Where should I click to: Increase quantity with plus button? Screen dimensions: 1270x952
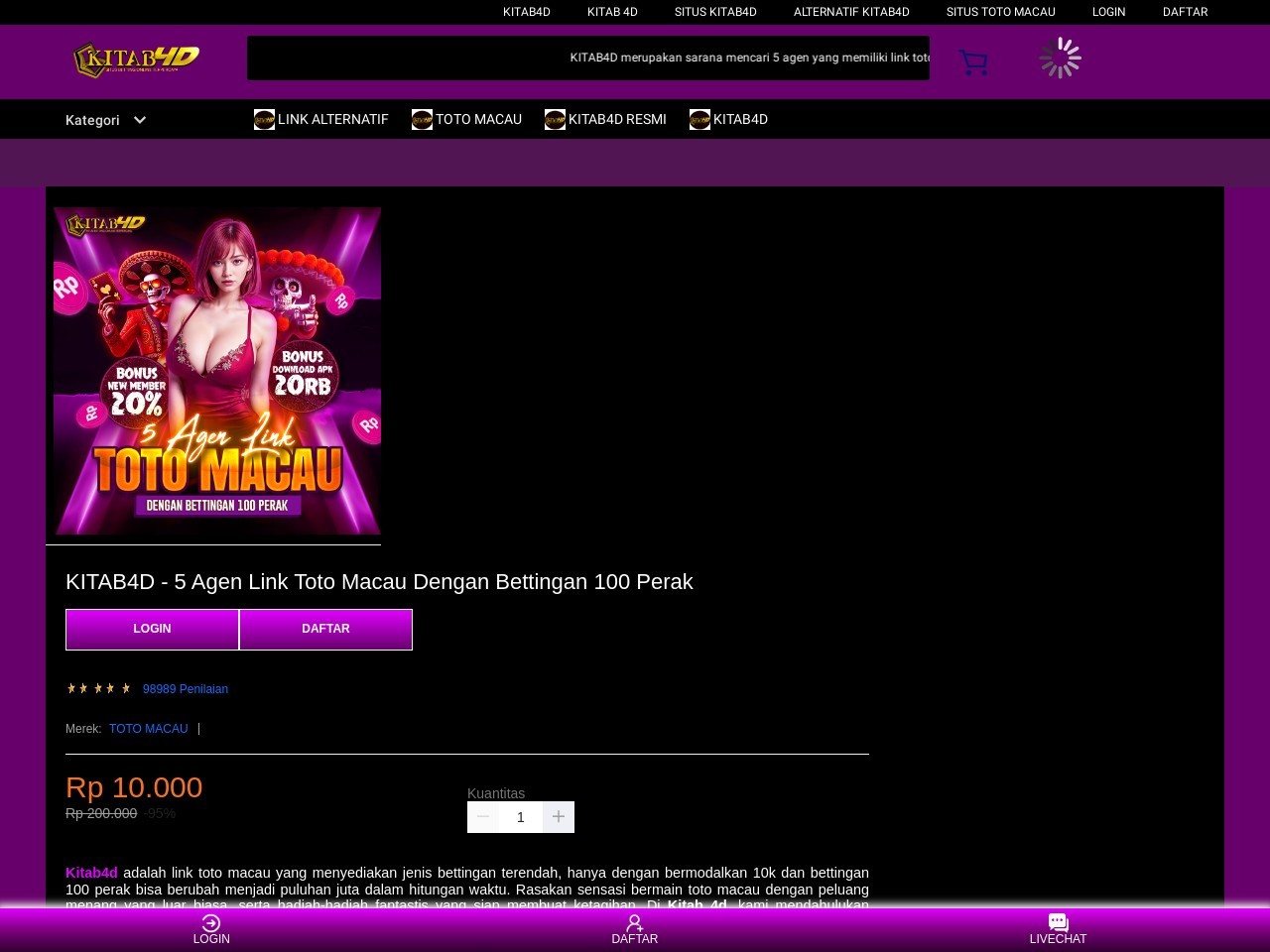point(559,817)
